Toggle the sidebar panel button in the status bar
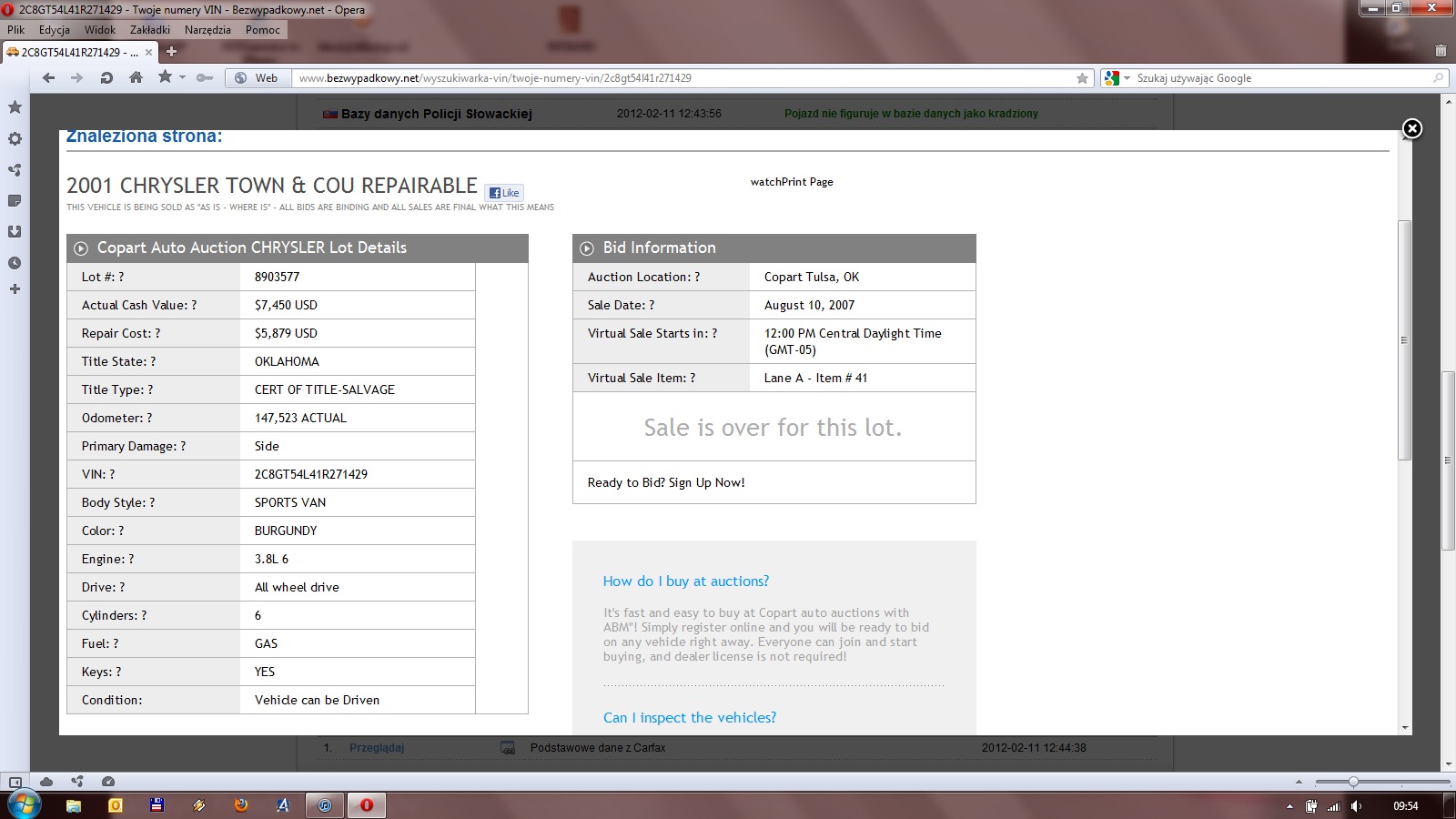Image resolution: width=1456 pixels, height=819 pixels. click(x=15, y=782)
